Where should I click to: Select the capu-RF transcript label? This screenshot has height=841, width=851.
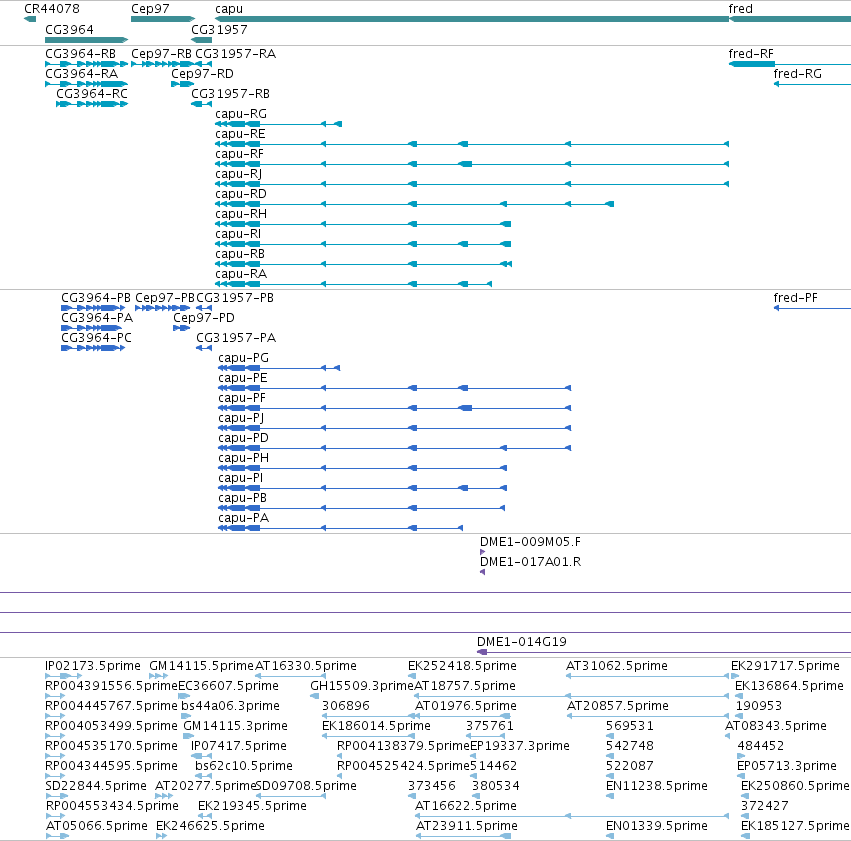point(239,154)
